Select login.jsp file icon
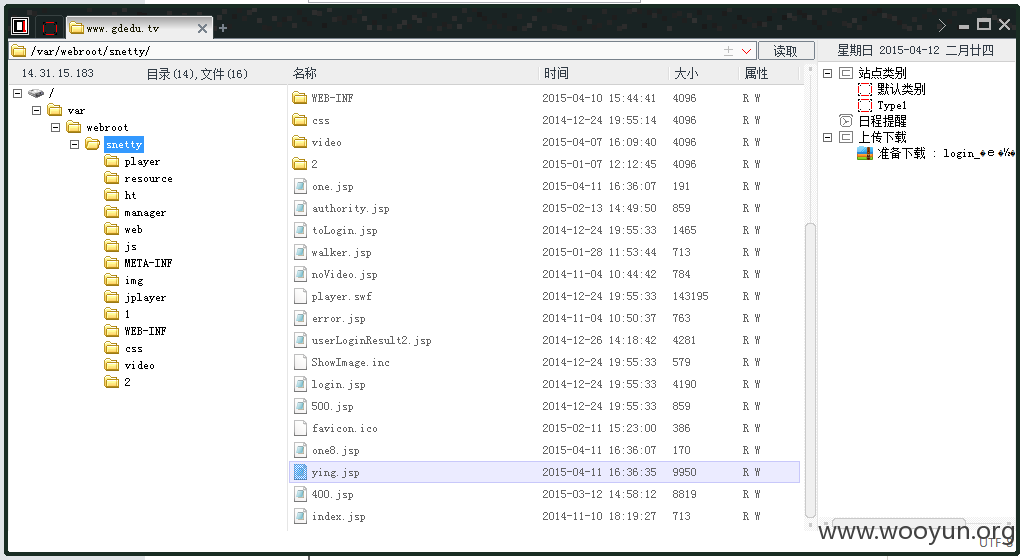 pos(300,384)
